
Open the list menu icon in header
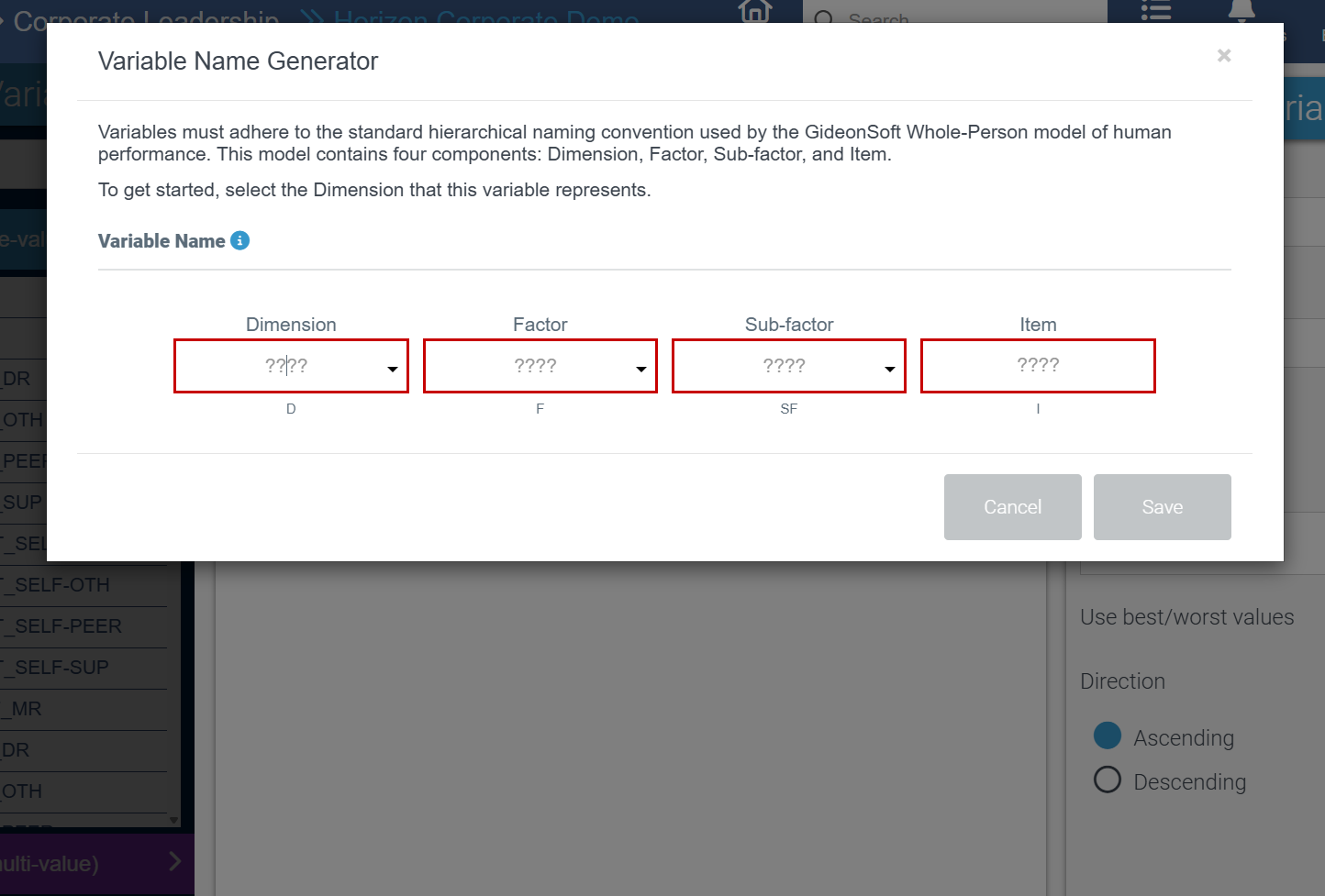(x=1155, y=11)
